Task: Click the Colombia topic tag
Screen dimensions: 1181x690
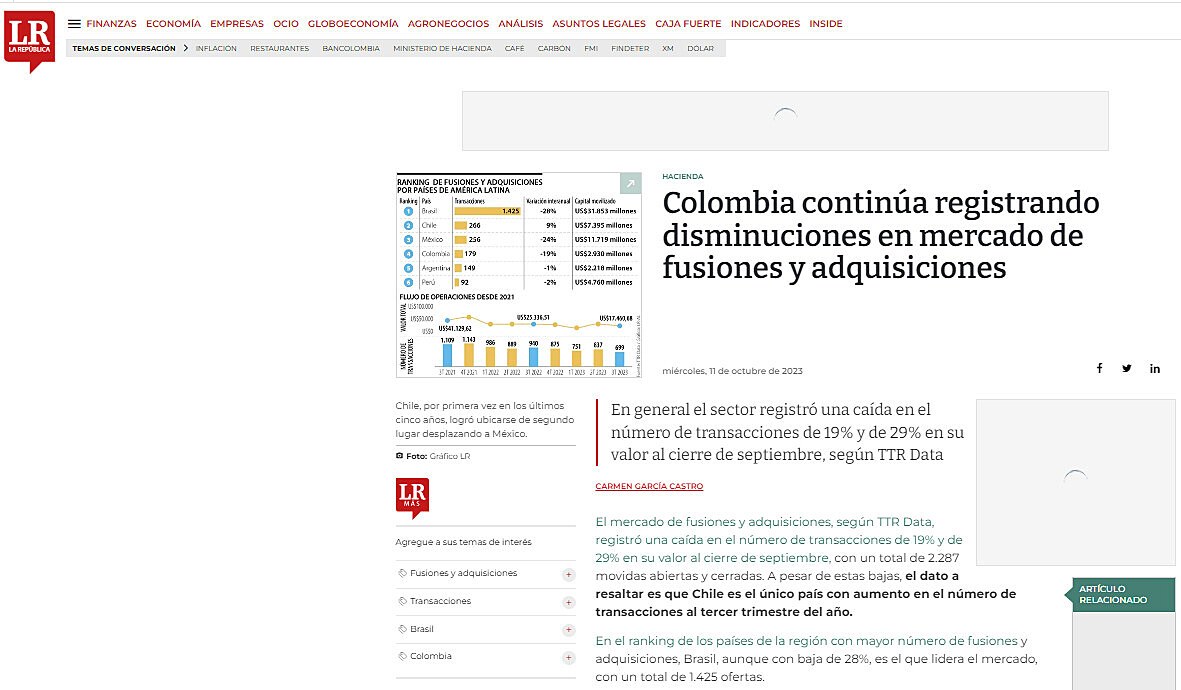Action: click(431, 656)
